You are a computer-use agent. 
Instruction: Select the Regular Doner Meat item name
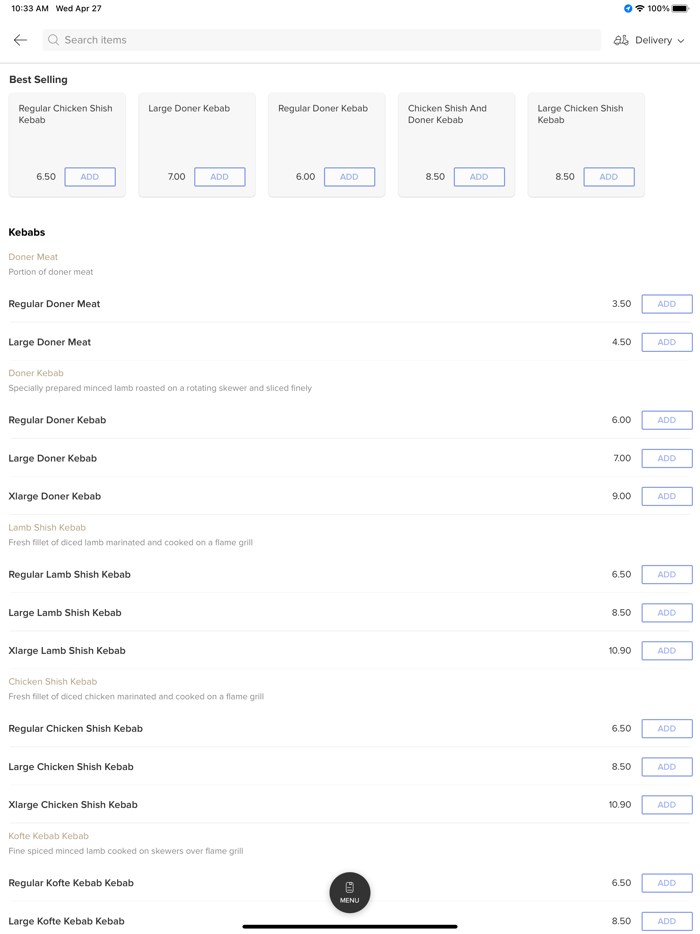tap(54, 304)
